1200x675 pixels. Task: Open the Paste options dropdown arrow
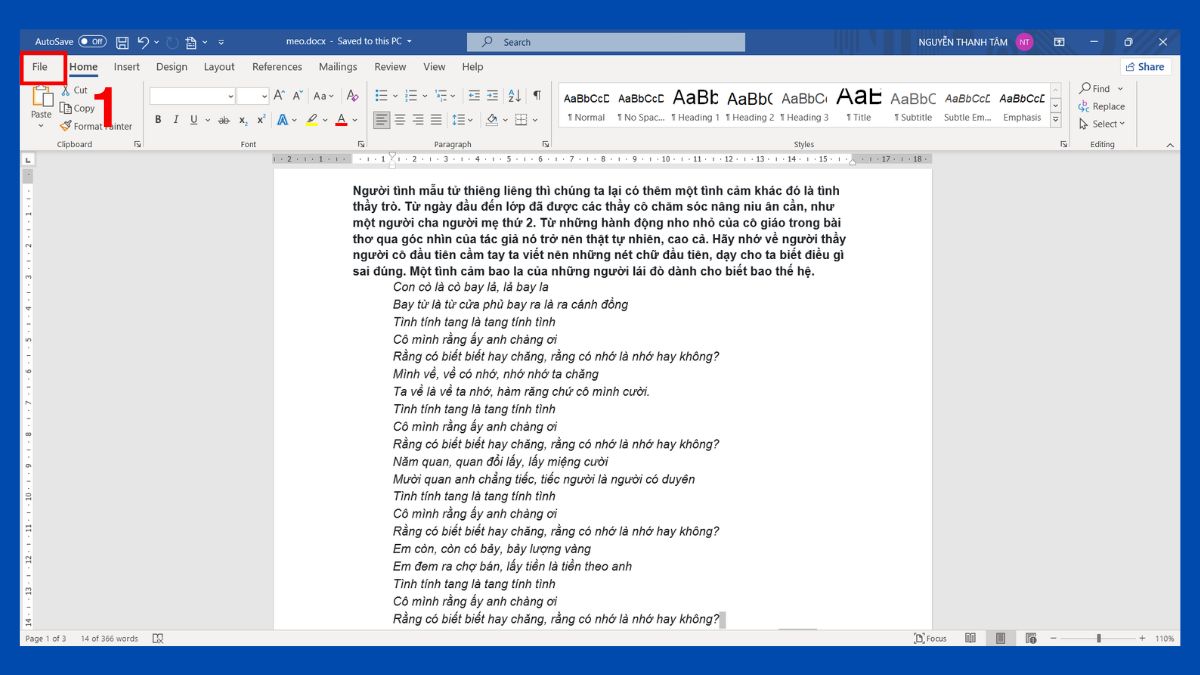(41, 126)
